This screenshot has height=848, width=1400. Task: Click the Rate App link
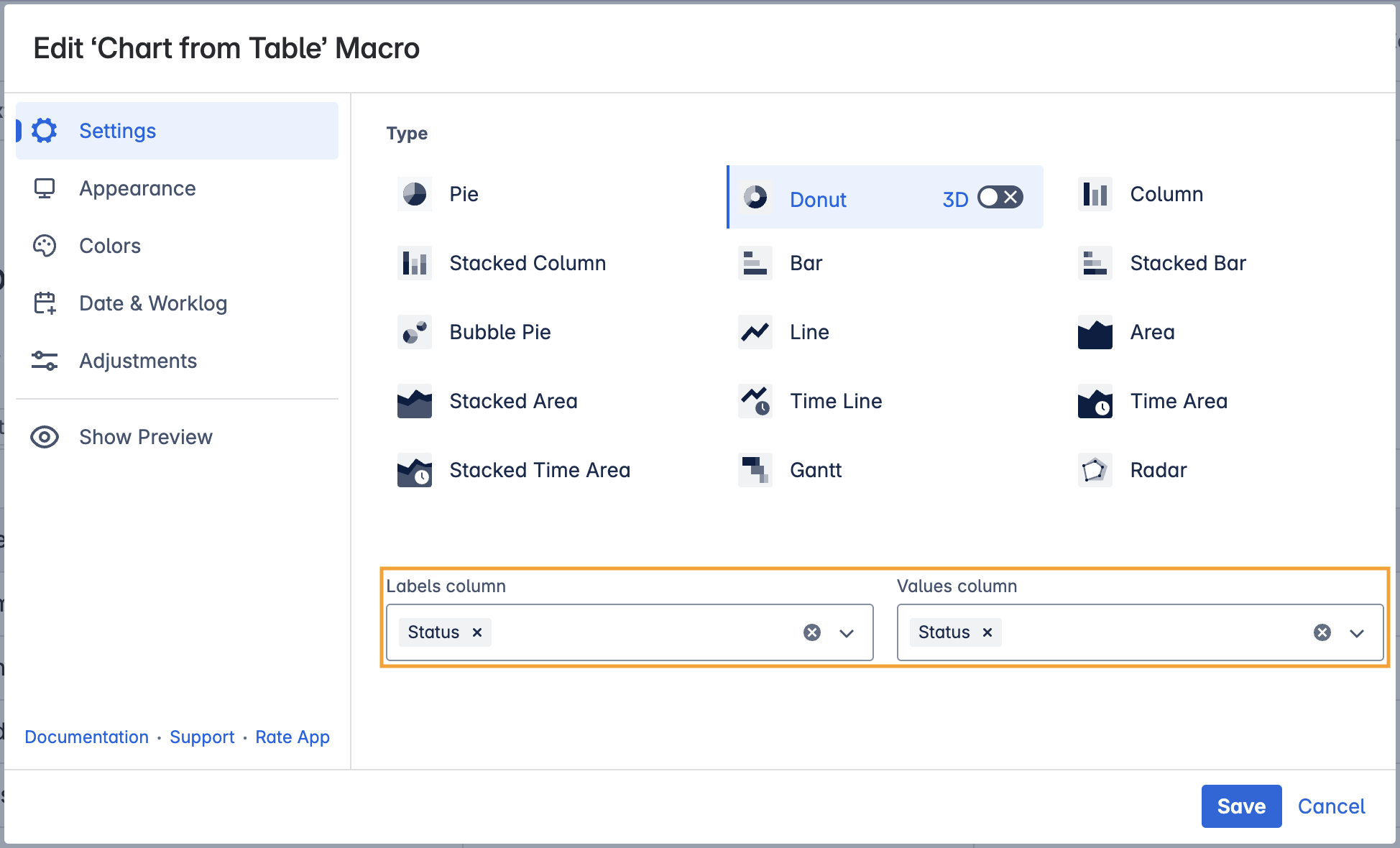[293, 737]
